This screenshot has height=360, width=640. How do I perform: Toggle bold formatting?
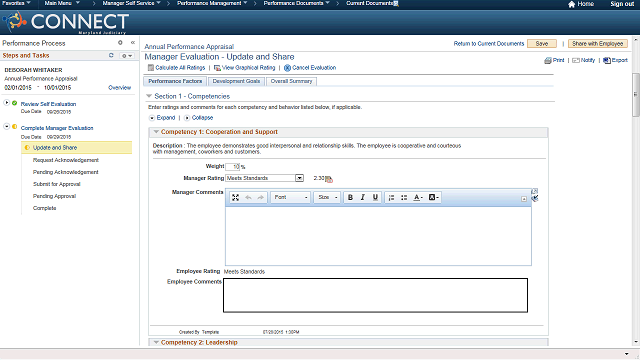click(x=350, y=198)
